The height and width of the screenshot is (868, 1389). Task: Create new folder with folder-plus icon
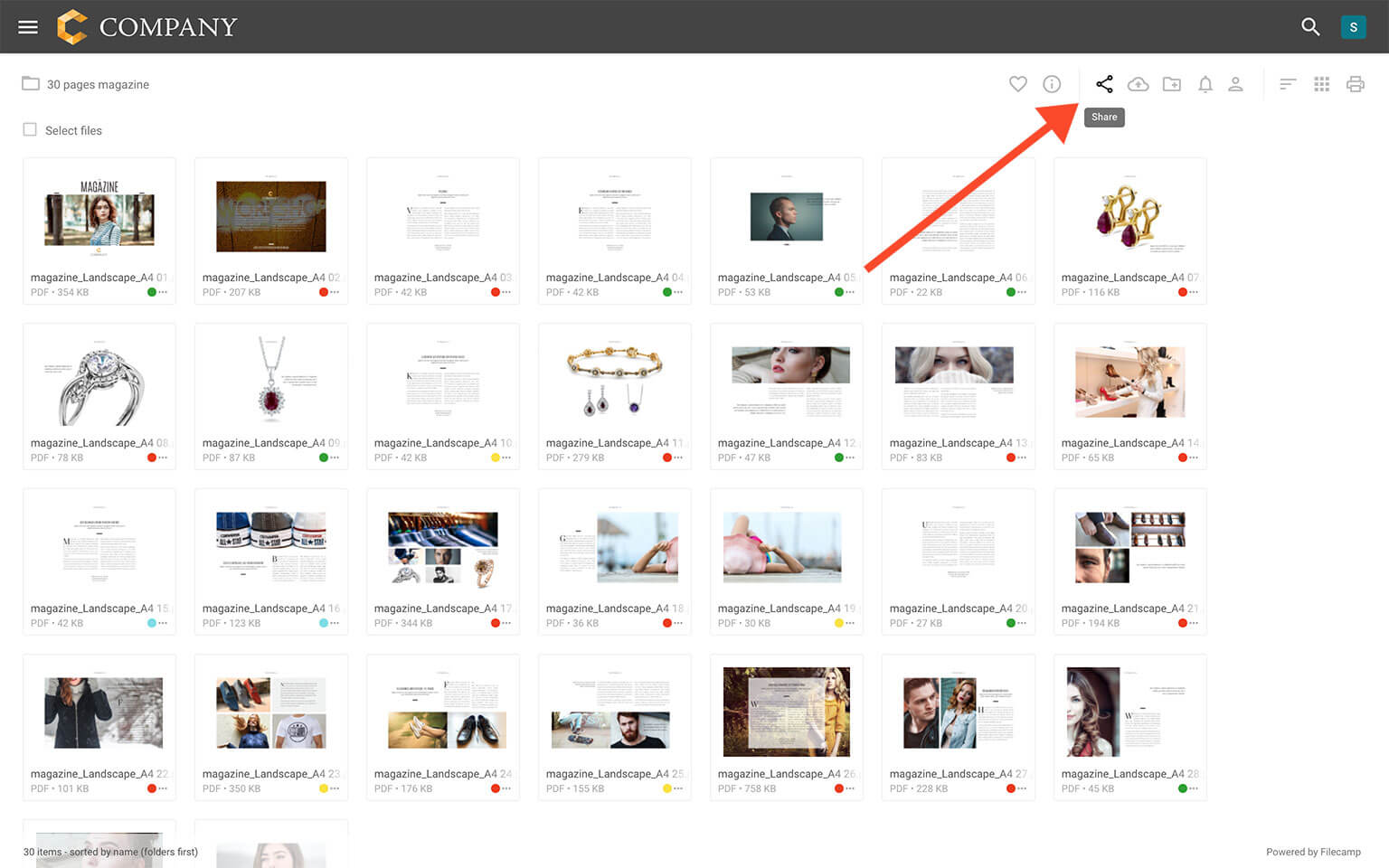[x=1172, y=84]
